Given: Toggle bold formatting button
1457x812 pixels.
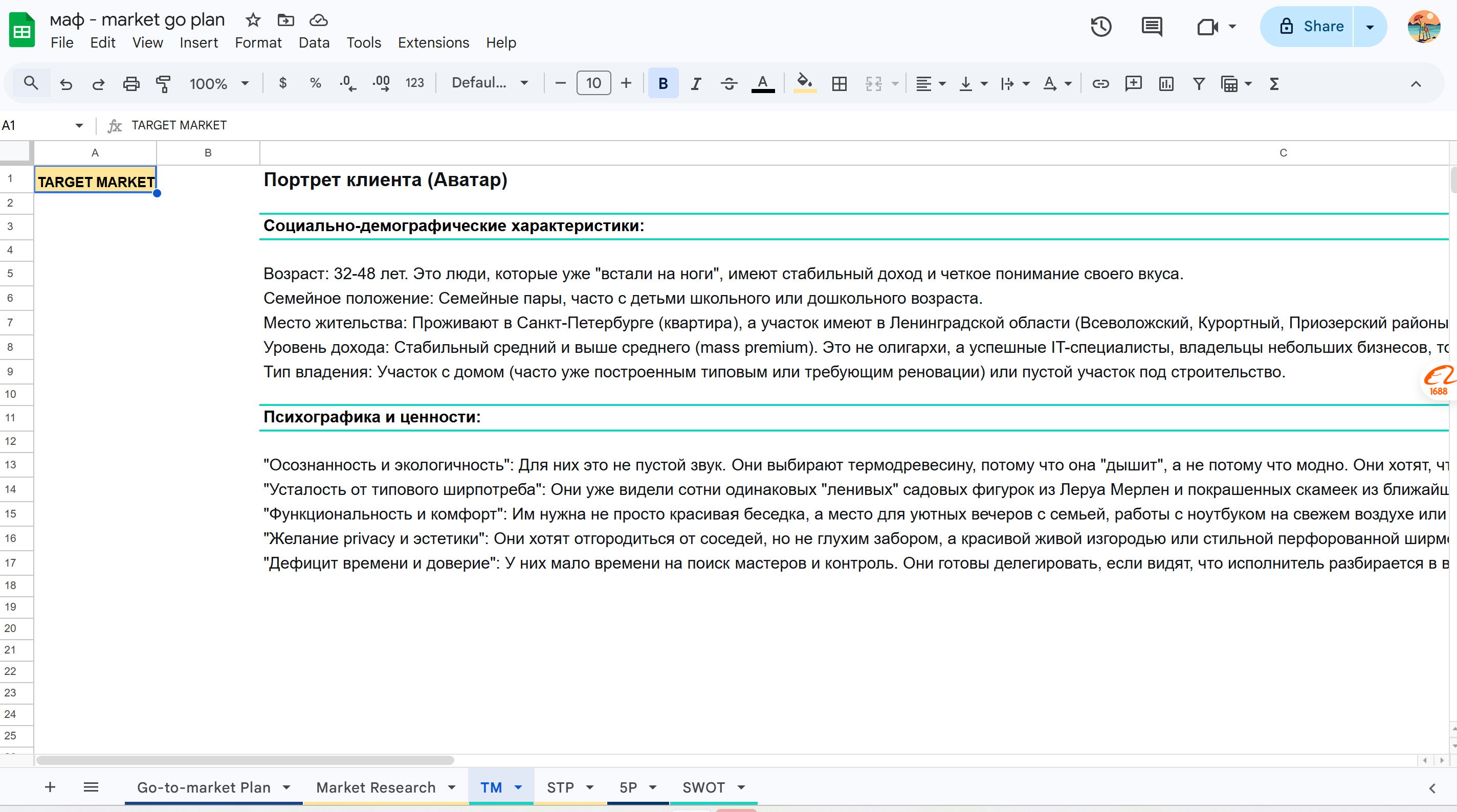Looking at the screenshot, I should coord(663,84).
